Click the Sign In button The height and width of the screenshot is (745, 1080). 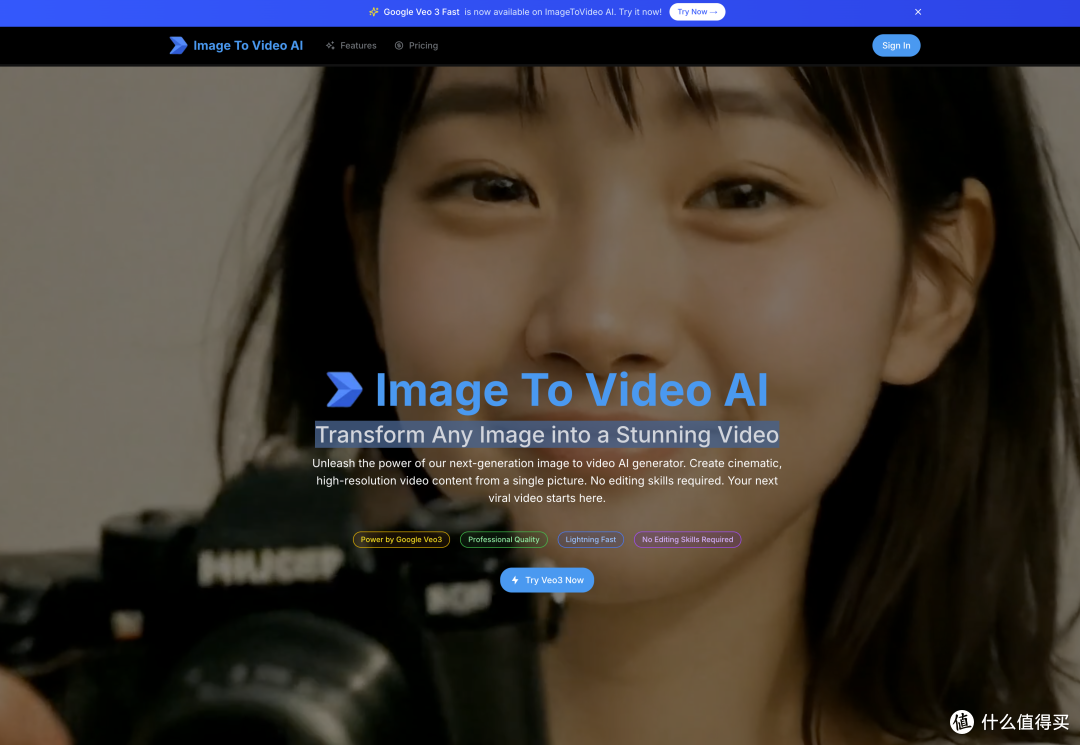click(x=896, y=45)
